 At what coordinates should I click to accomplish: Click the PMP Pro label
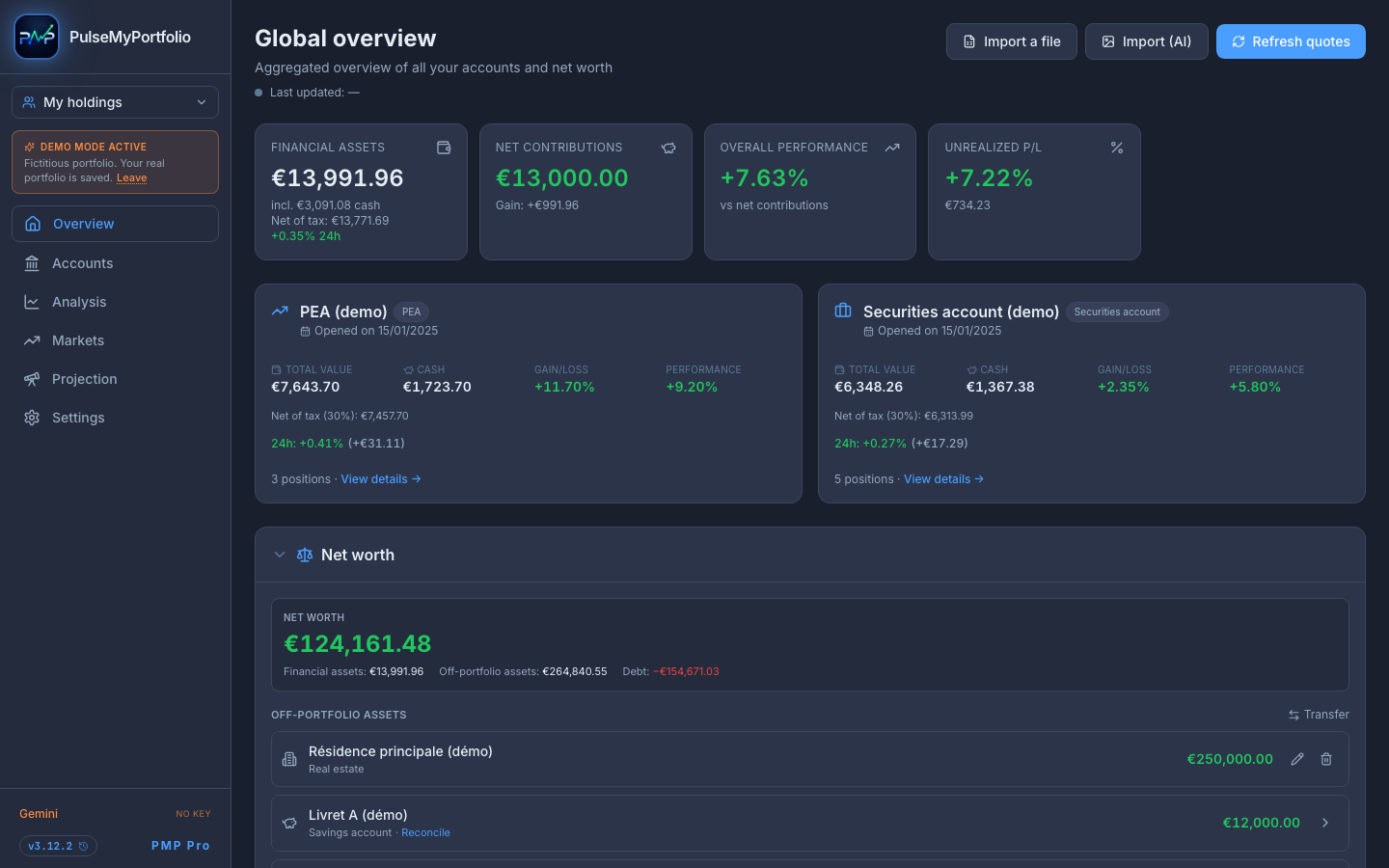click(x=180, y=846)
